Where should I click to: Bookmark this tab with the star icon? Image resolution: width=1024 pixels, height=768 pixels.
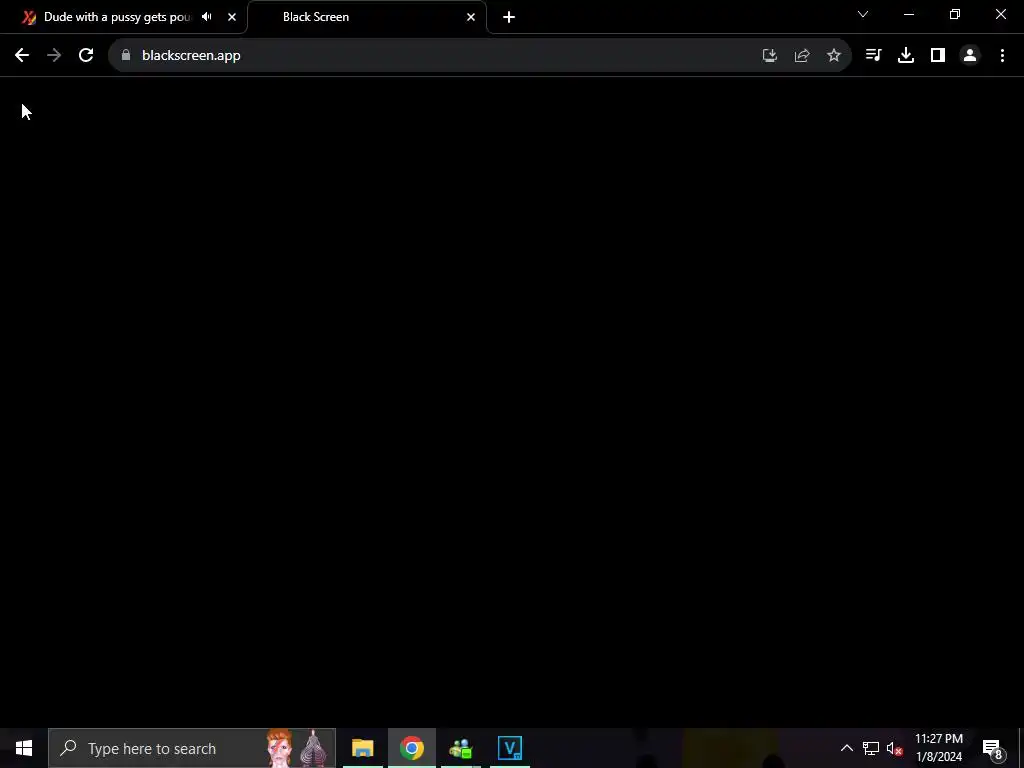[x=834, y=56]
